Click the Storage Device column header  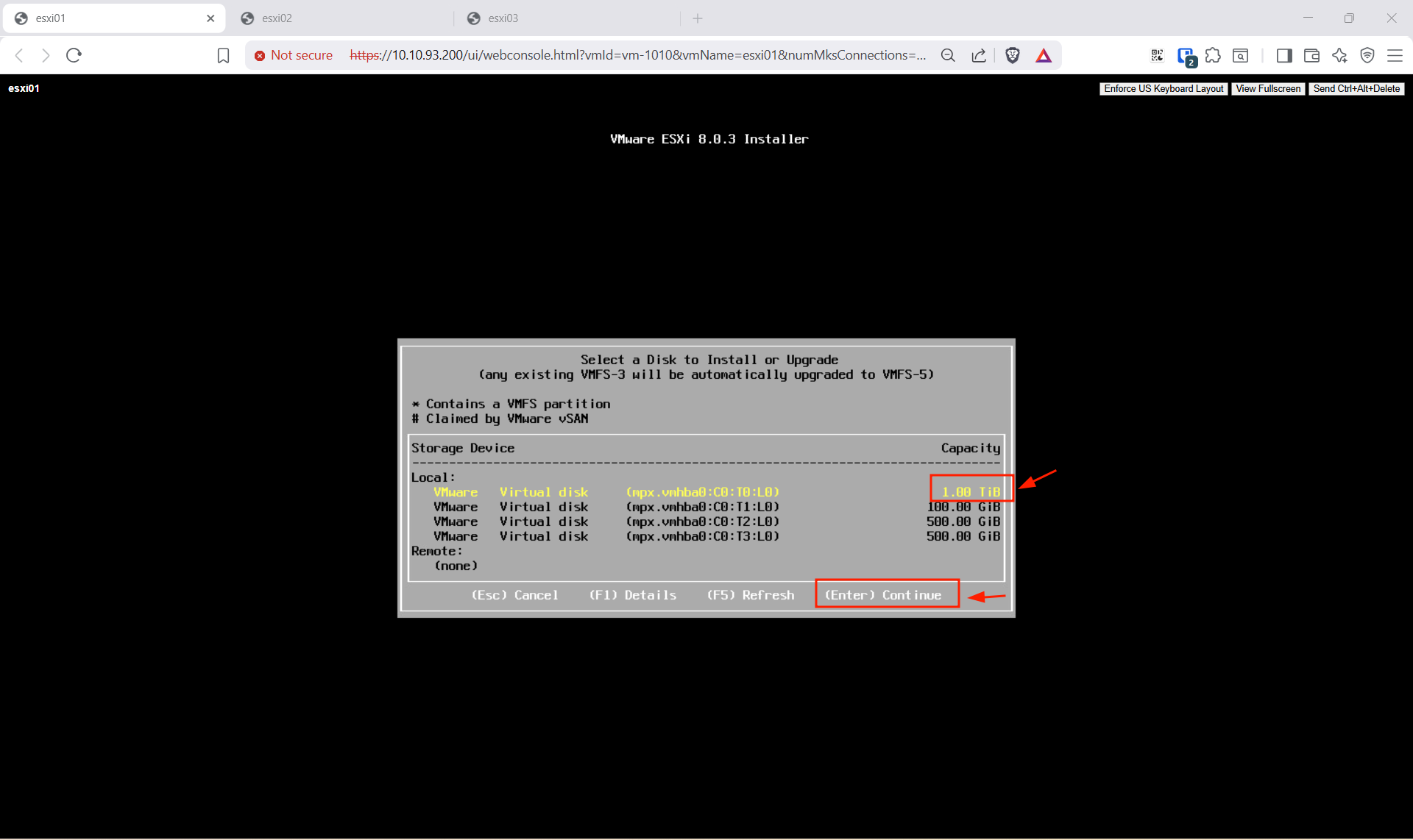(463, 448)
